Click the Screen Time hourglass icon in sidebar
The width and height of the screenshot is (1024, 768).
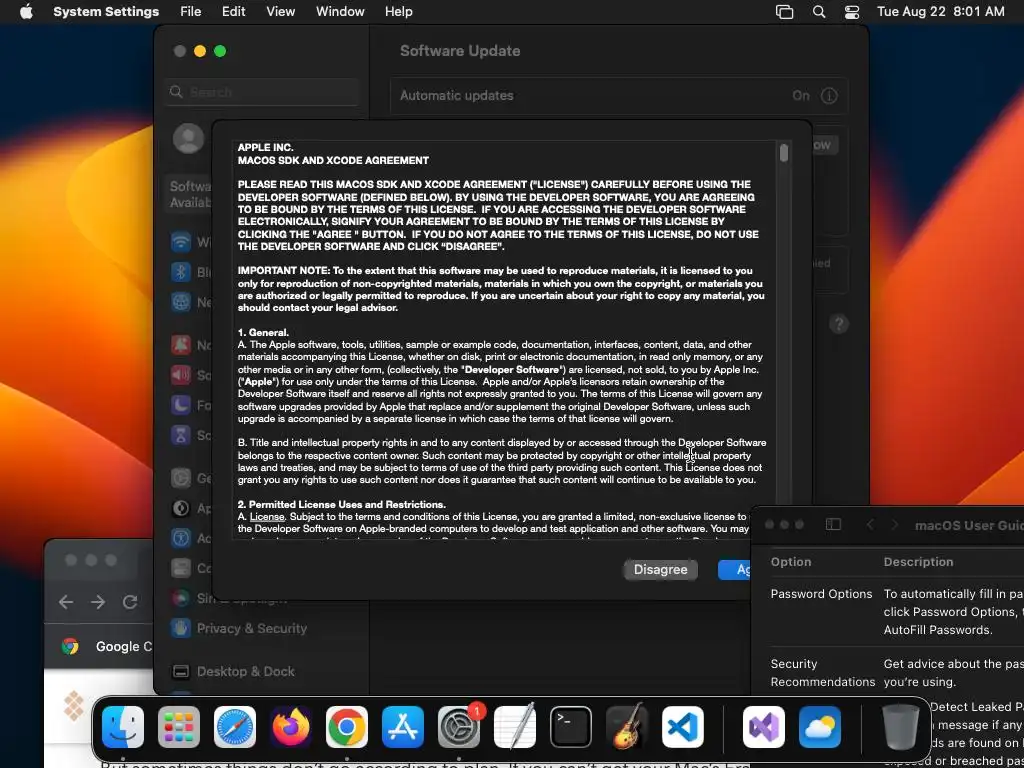(181, 435)
